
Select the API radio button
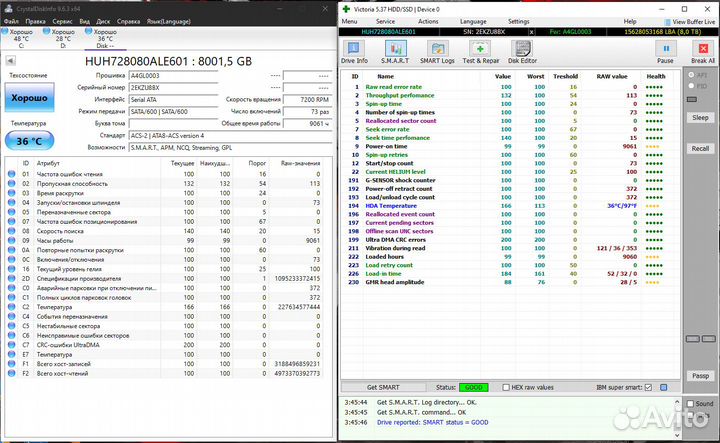691,74
